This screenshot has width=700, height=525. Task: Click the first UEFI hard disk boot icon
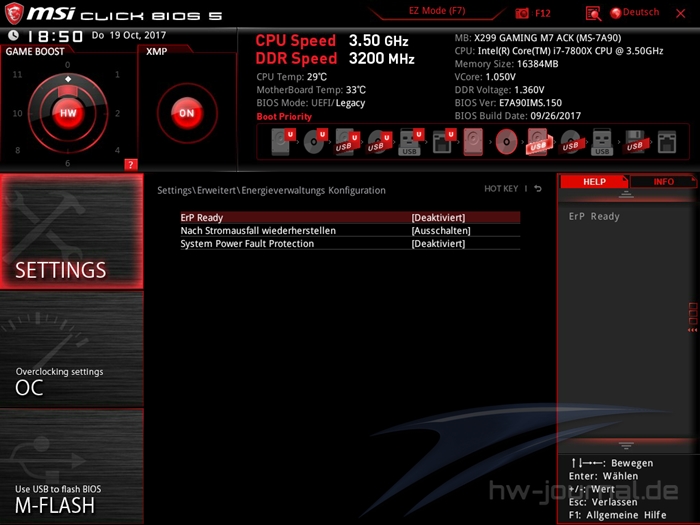283,142
